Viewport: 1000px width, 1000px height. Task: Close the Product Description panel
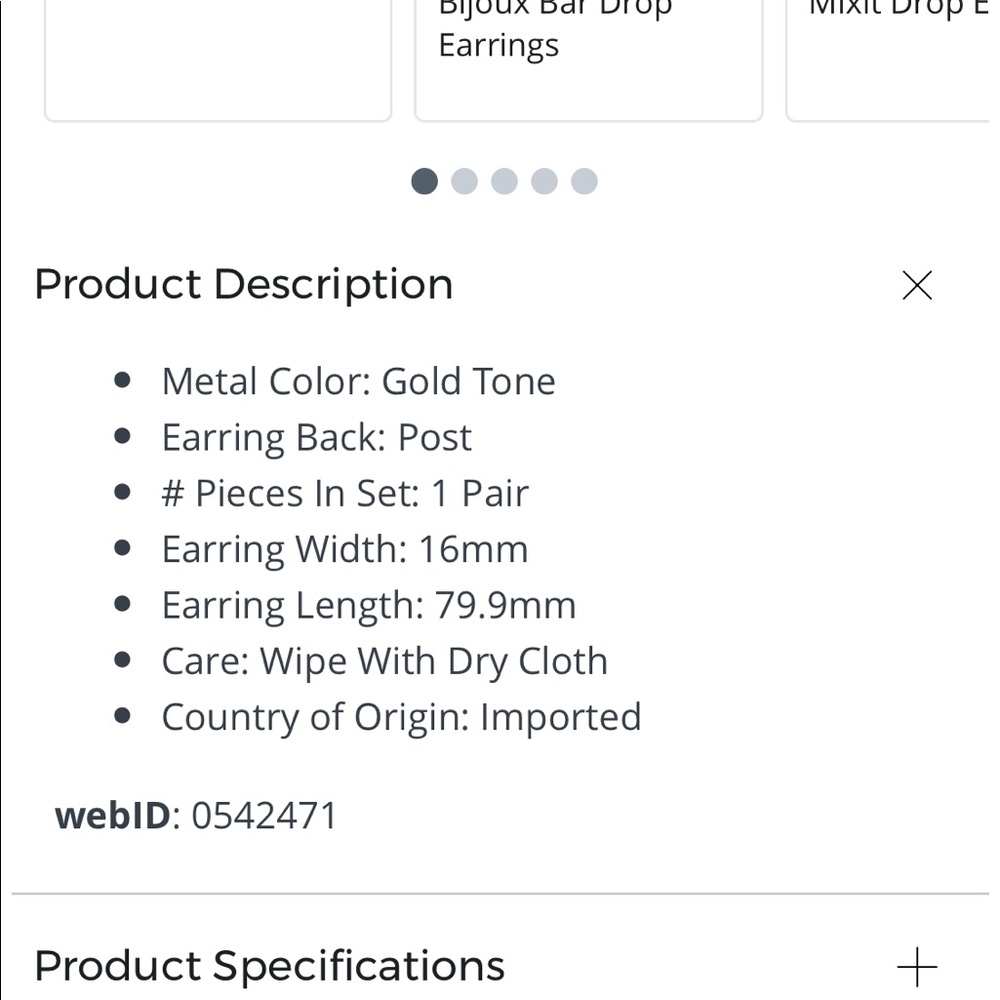pyautogui.click(x=916, y=285)
